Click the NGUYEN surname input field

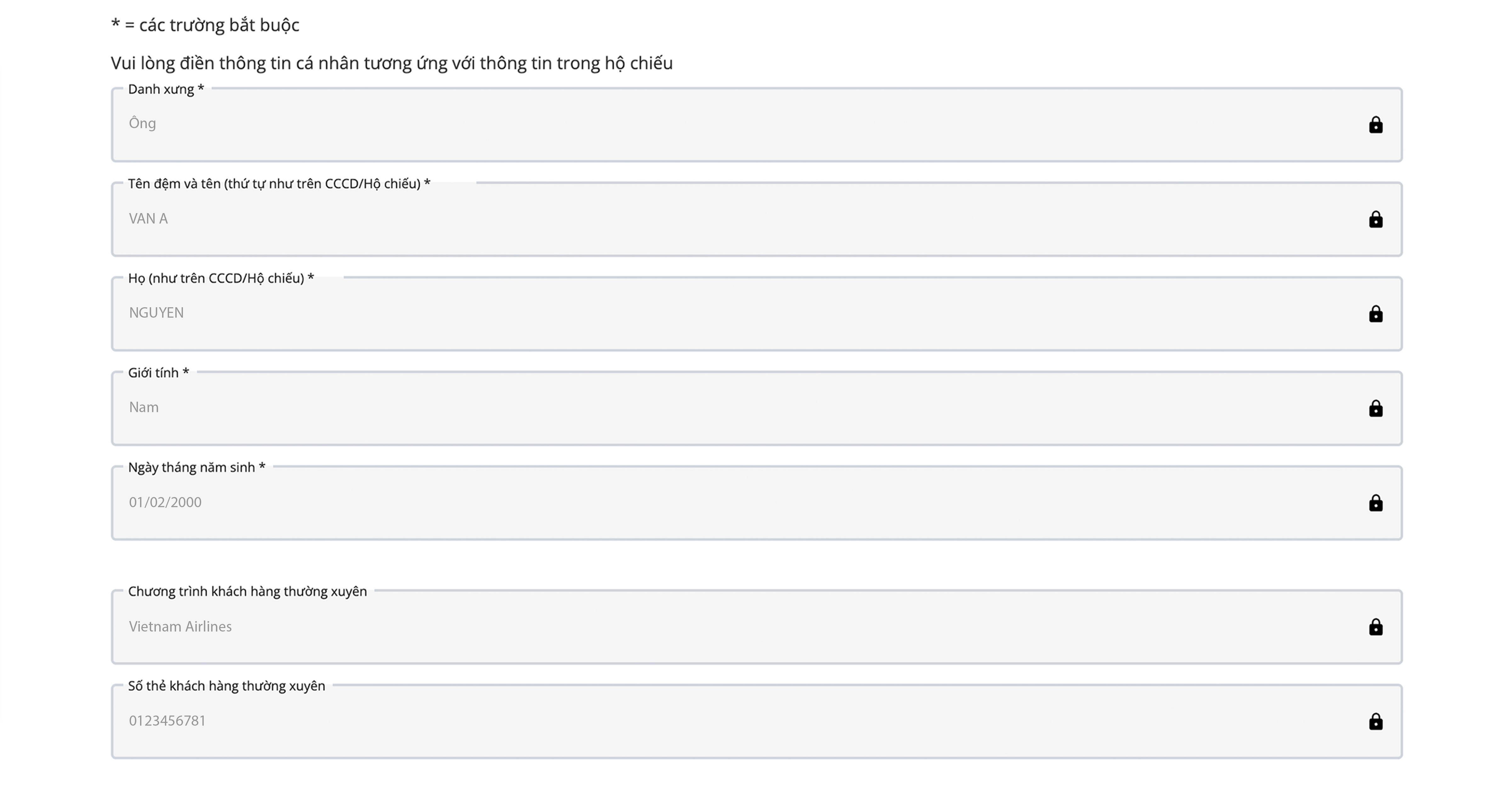pyautogui.click(x=704, y=314)
